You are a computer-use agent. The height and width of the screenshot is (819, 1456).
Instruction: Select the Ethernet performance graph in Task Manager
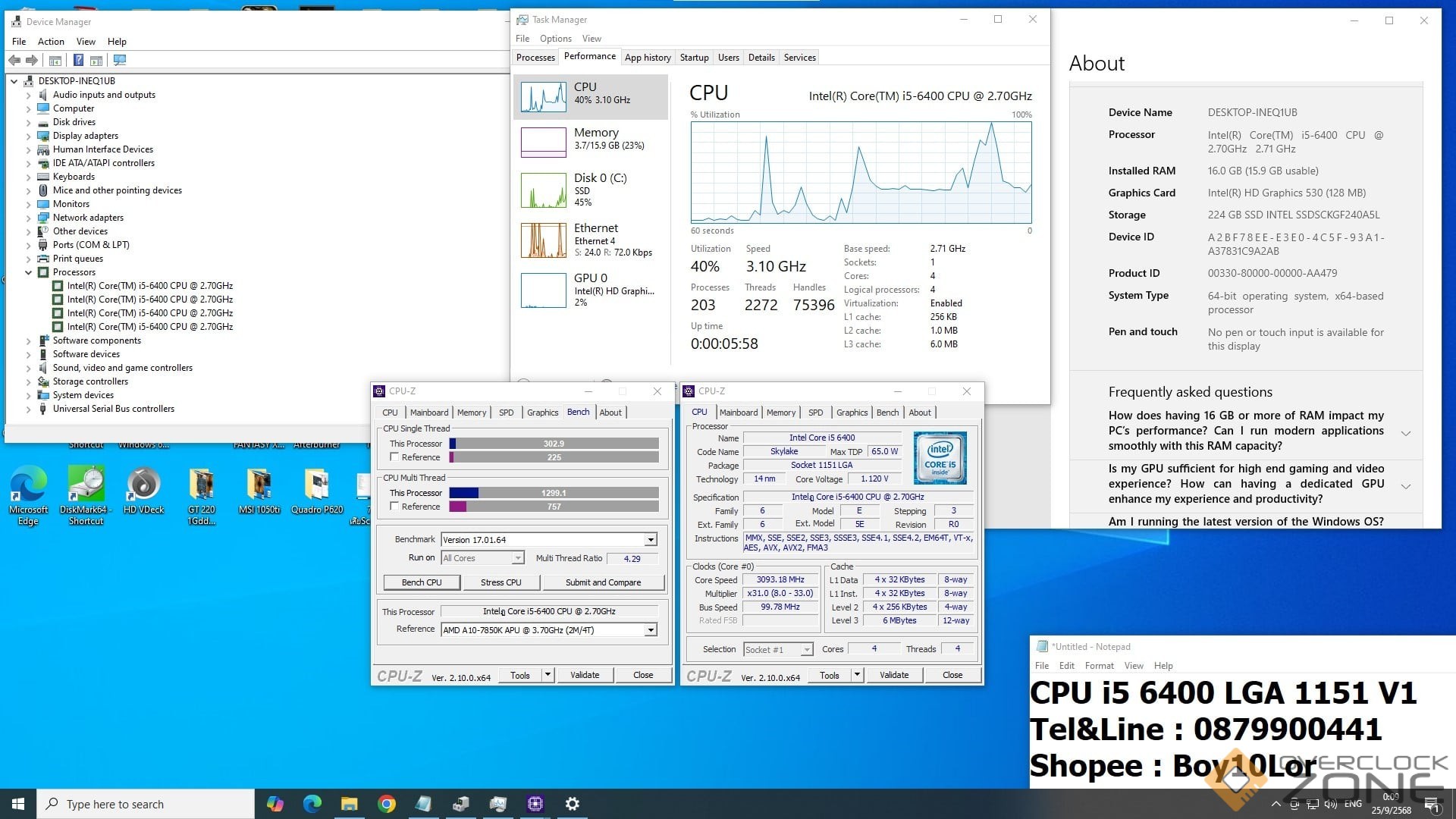click(x=543, y=240)
